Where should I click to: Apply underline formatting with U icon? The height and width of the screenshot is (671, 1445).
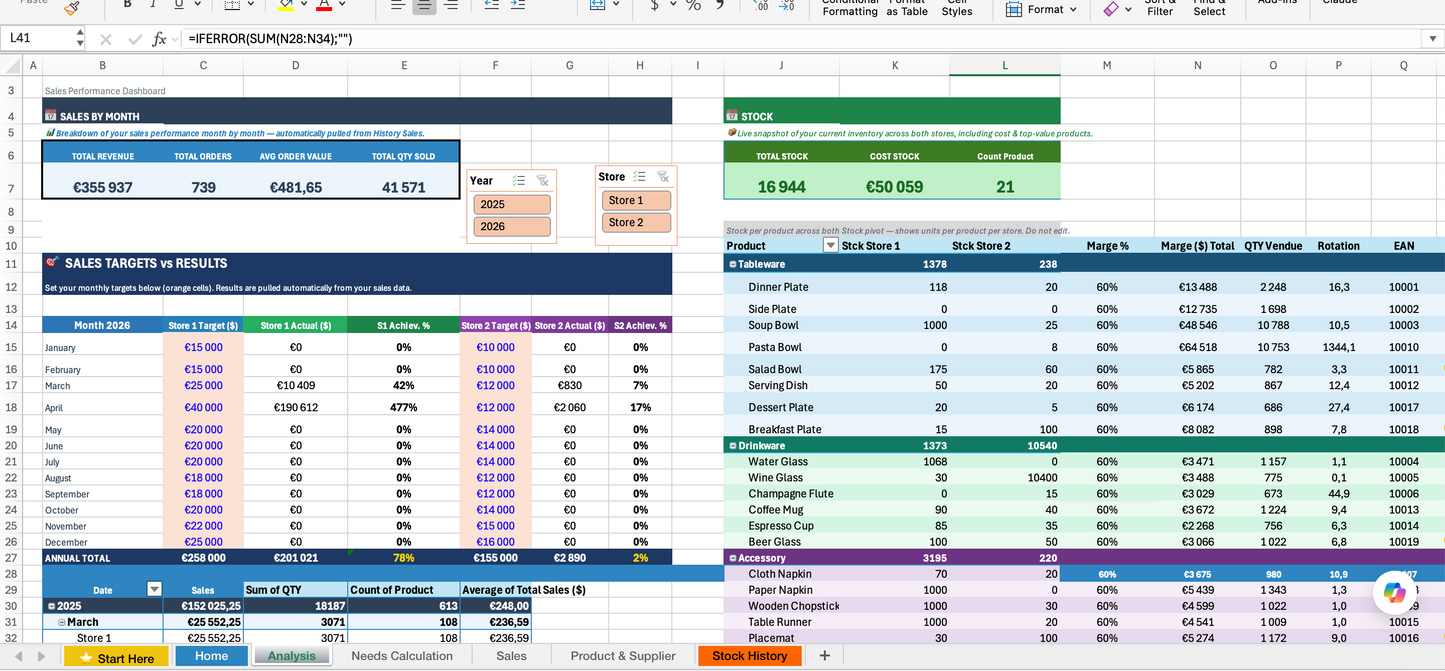tap(179, 5)
